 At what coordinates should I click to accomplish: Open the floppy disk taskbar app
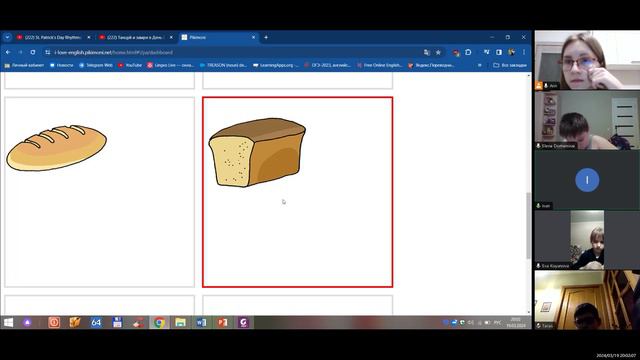point(117,322)
